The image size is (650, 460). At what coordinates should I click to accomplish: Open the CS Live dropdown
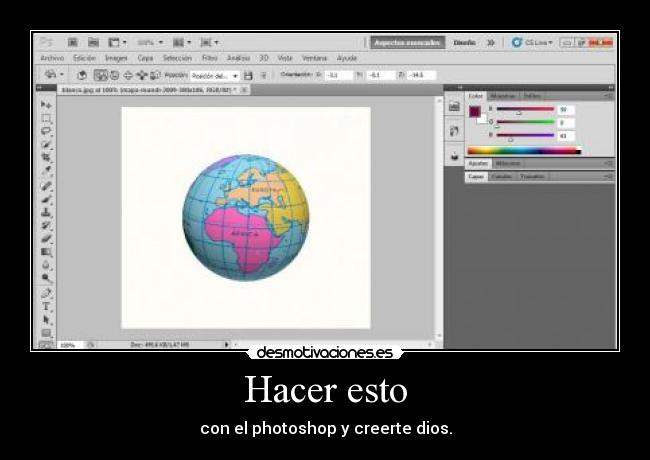533,42
